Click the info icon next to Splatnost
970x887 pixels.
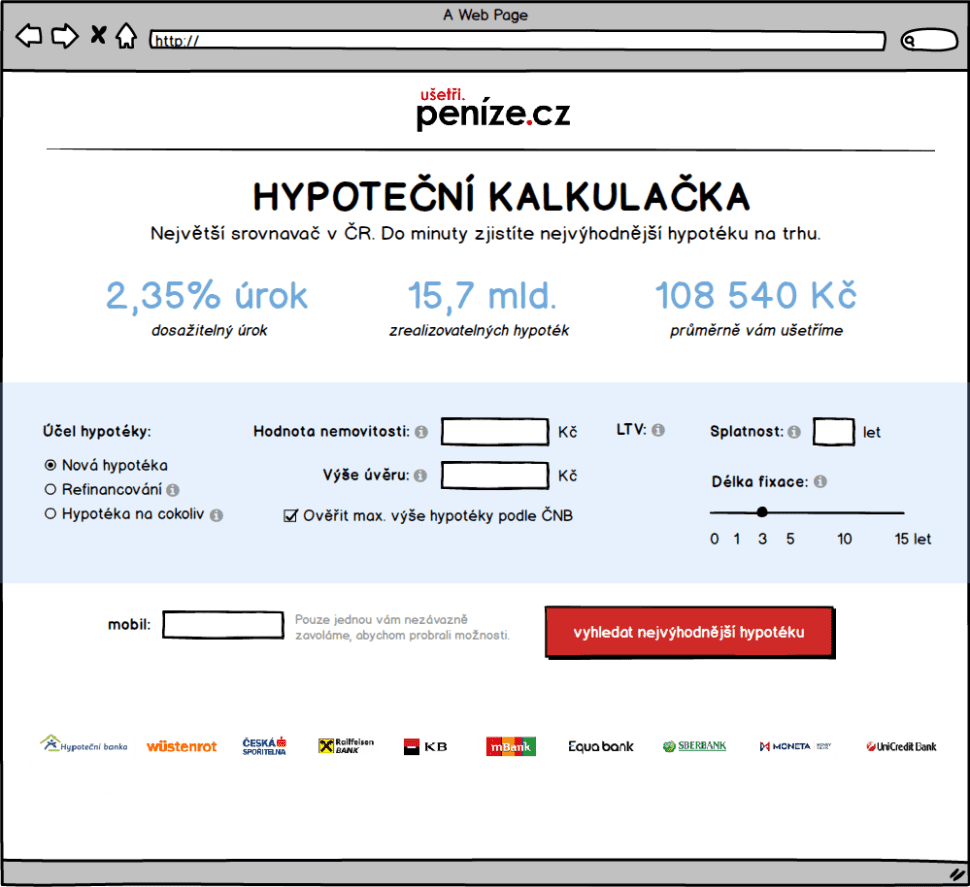(794, 432)
